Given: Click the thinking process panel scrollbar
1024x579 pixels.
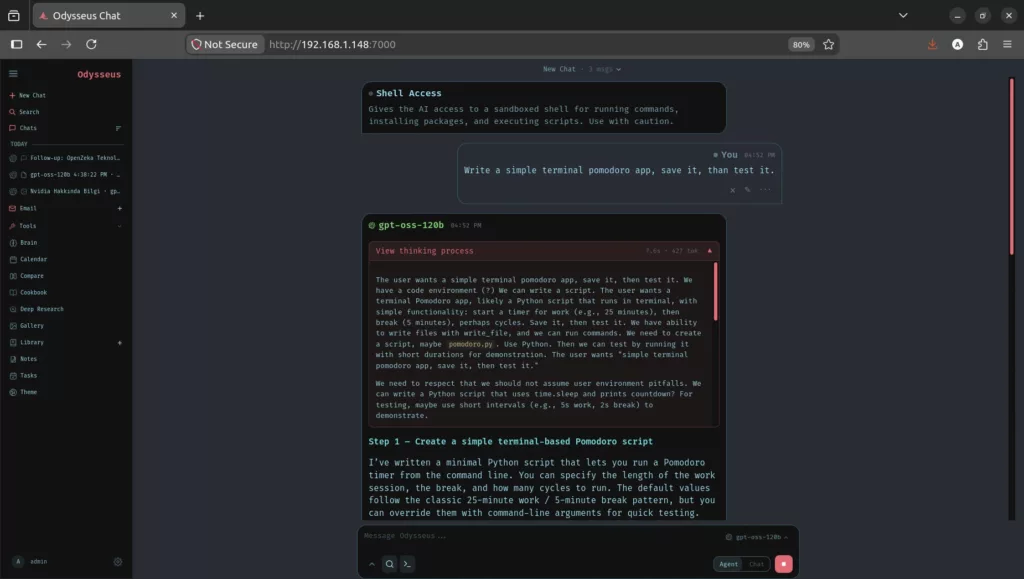Looking at the screenshot, I should [x=715, y=292].
